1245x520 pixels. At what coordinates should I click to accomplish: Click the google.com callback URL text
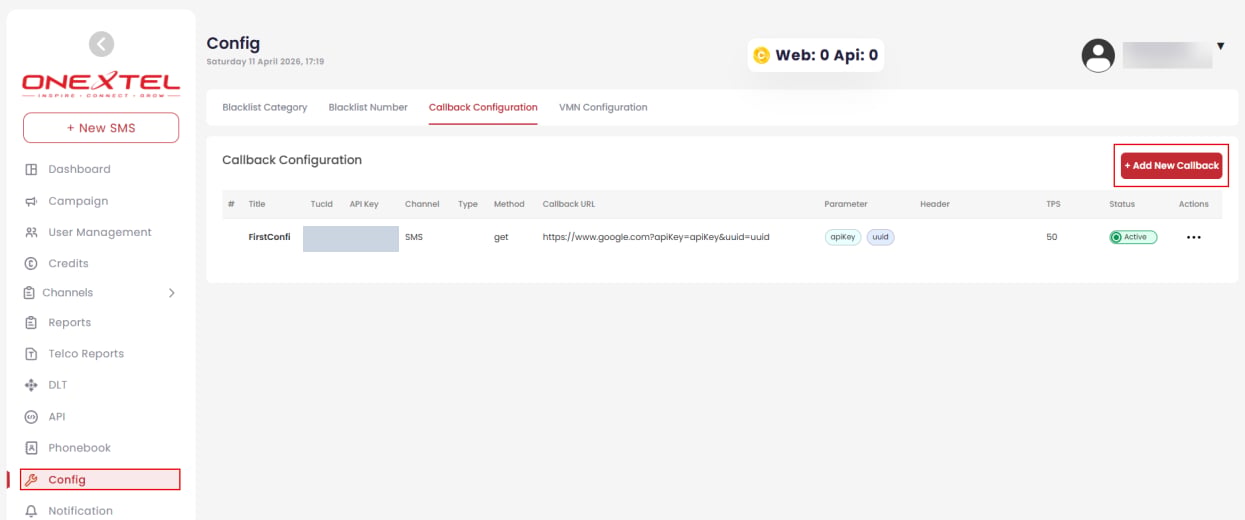click(x=656, y=238)
